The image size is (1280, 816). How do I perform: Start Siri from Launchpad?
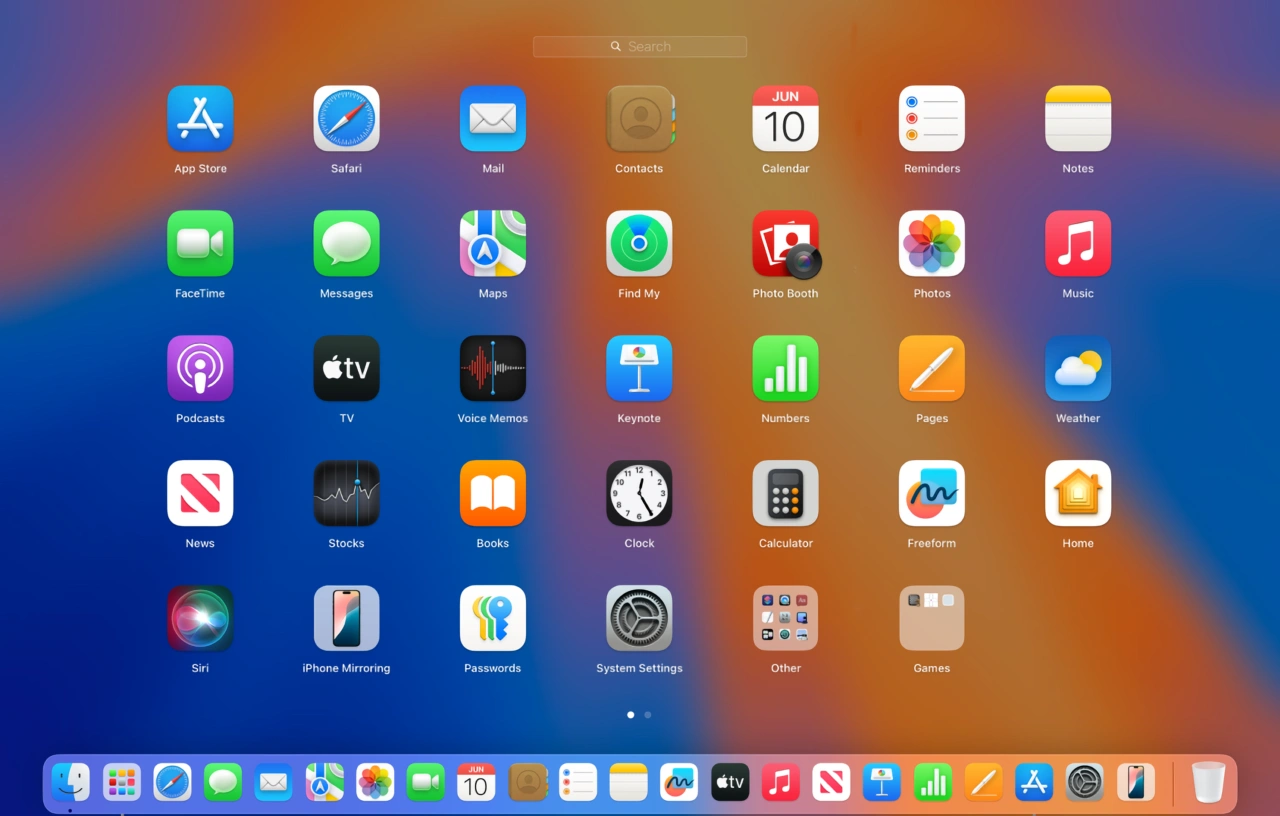(x=200, y=618)
